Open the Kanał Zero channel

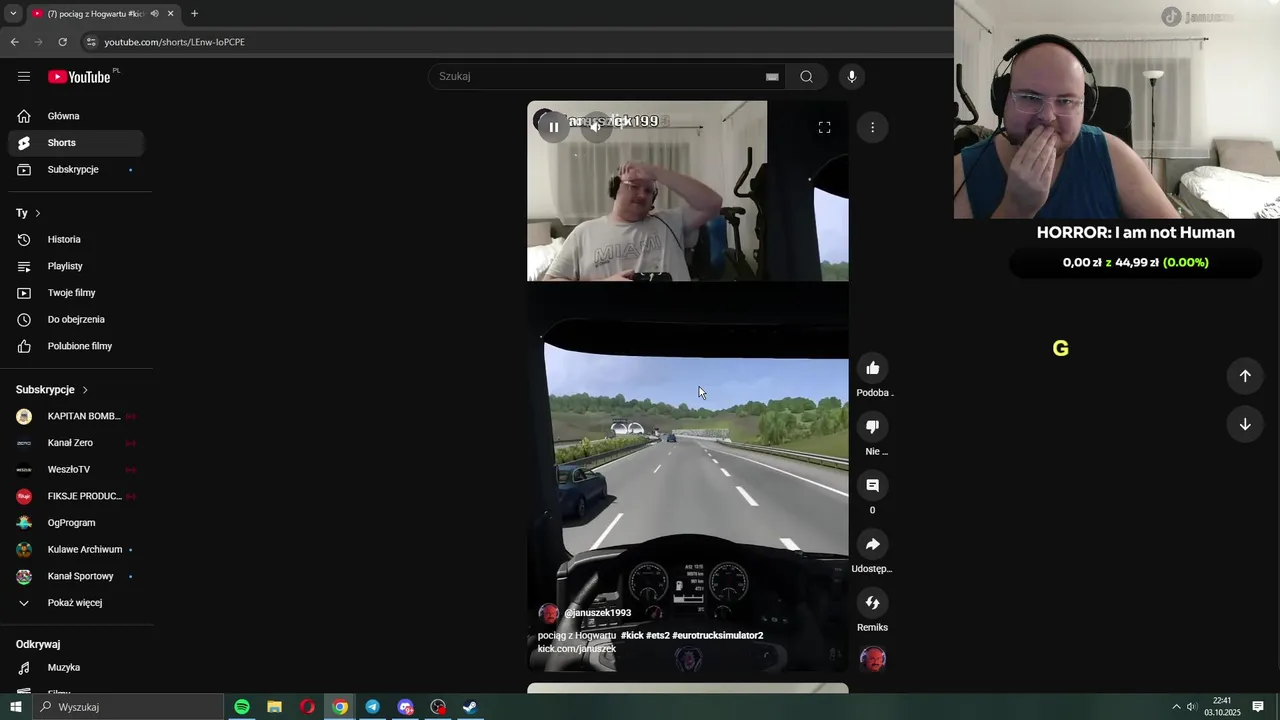point(76,443)
